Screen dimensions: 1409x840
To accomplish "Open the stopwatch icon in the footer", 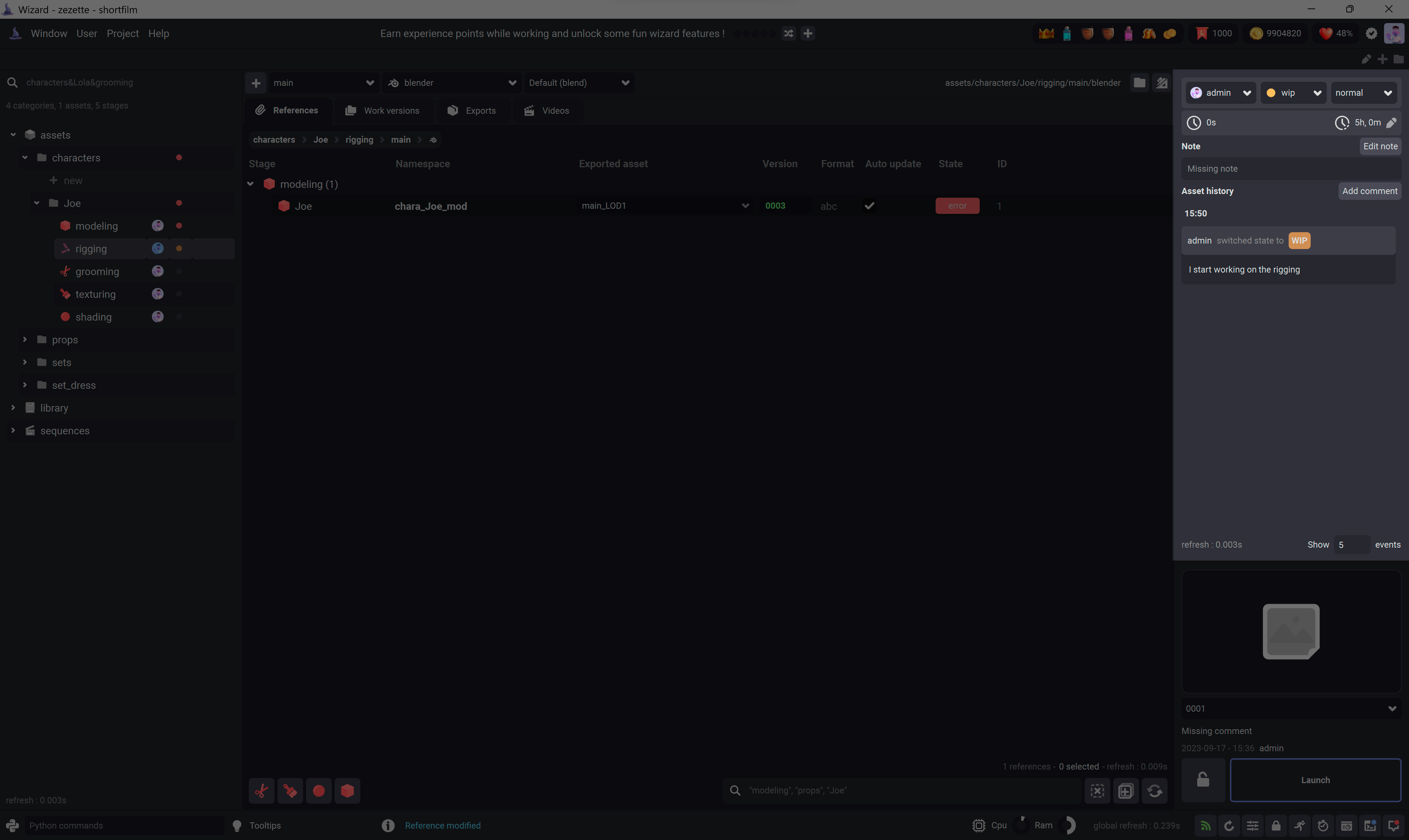I will (x=1323, y=826).
